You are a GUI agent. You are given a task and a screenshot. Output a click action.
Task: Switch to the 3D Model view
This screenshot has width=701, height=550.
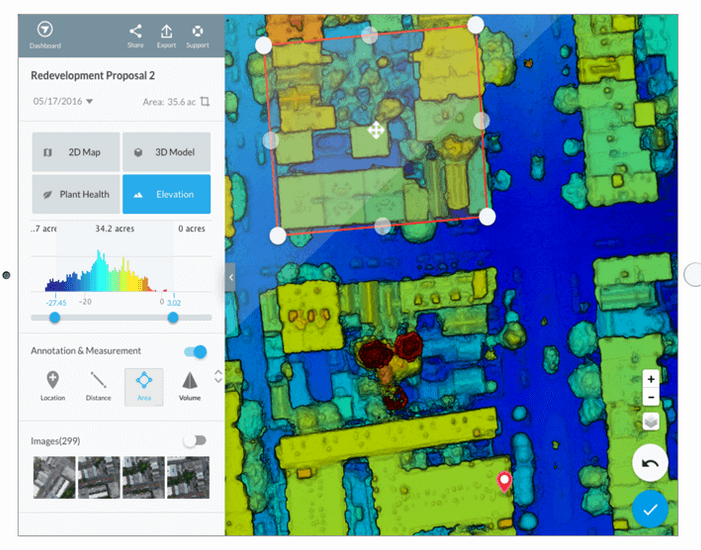[x=166, y=152]
